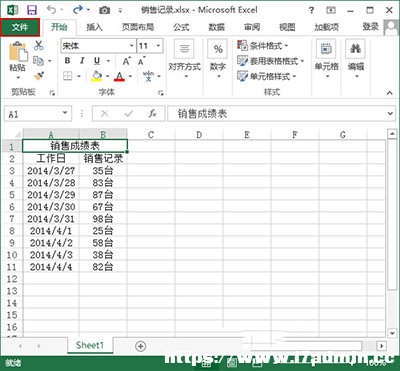The image size is (400, 371).
Task: Toggle italic formatting
Action: (82, 61)
